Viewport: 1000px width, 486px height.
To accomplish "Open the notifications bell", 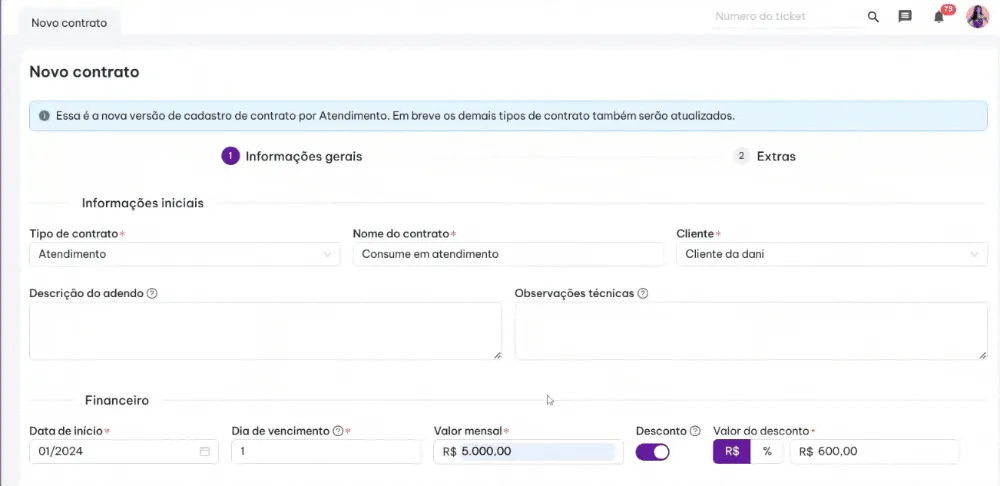I will point(938,17).
